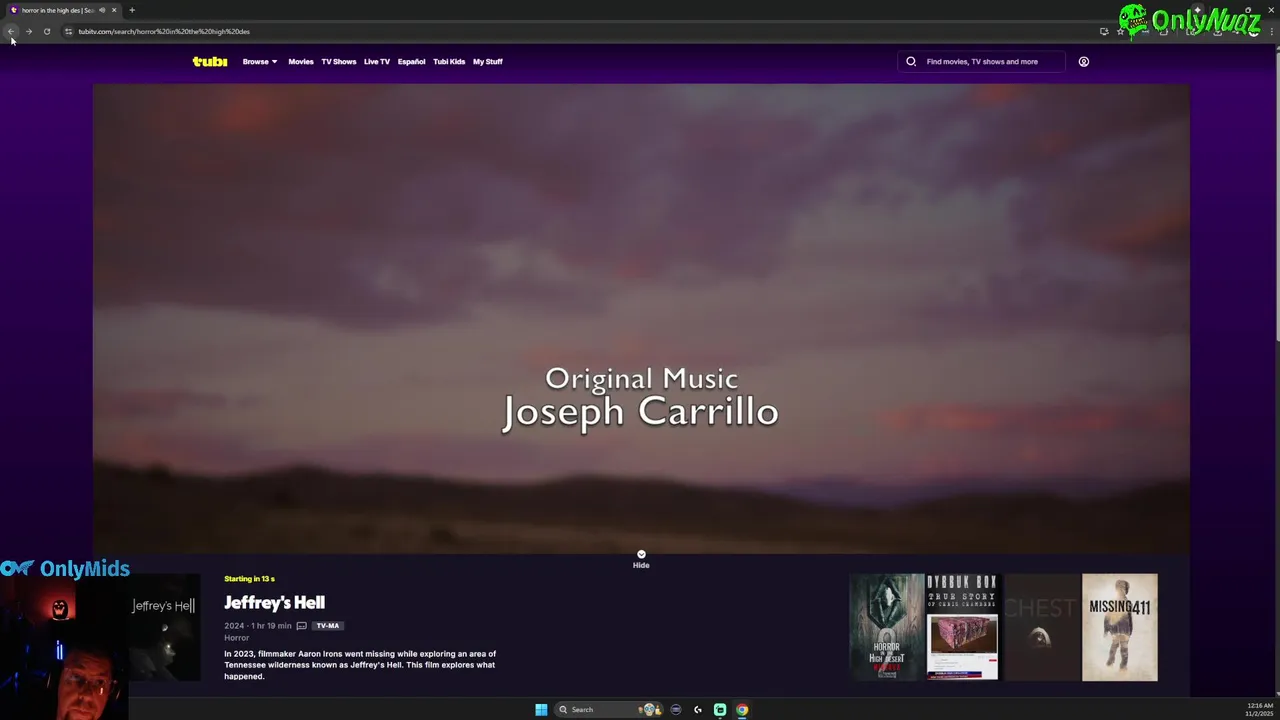Select the Missing 411 poster thumbnail
The width and height of the screenshot is (1280, 720).
point(1120,627)
